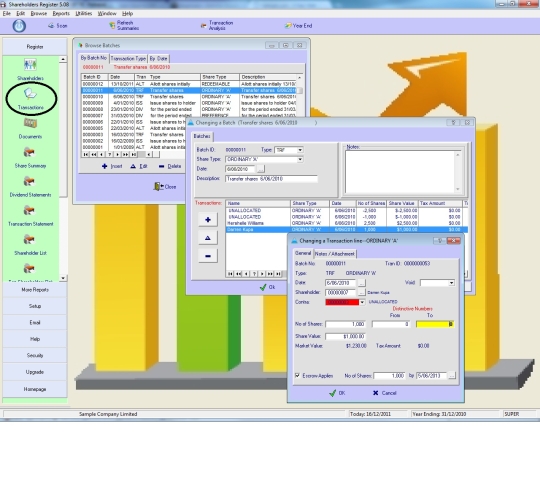Open date lookup in Changing a Batch
The image size is (540, 493).
click(261, 169)
